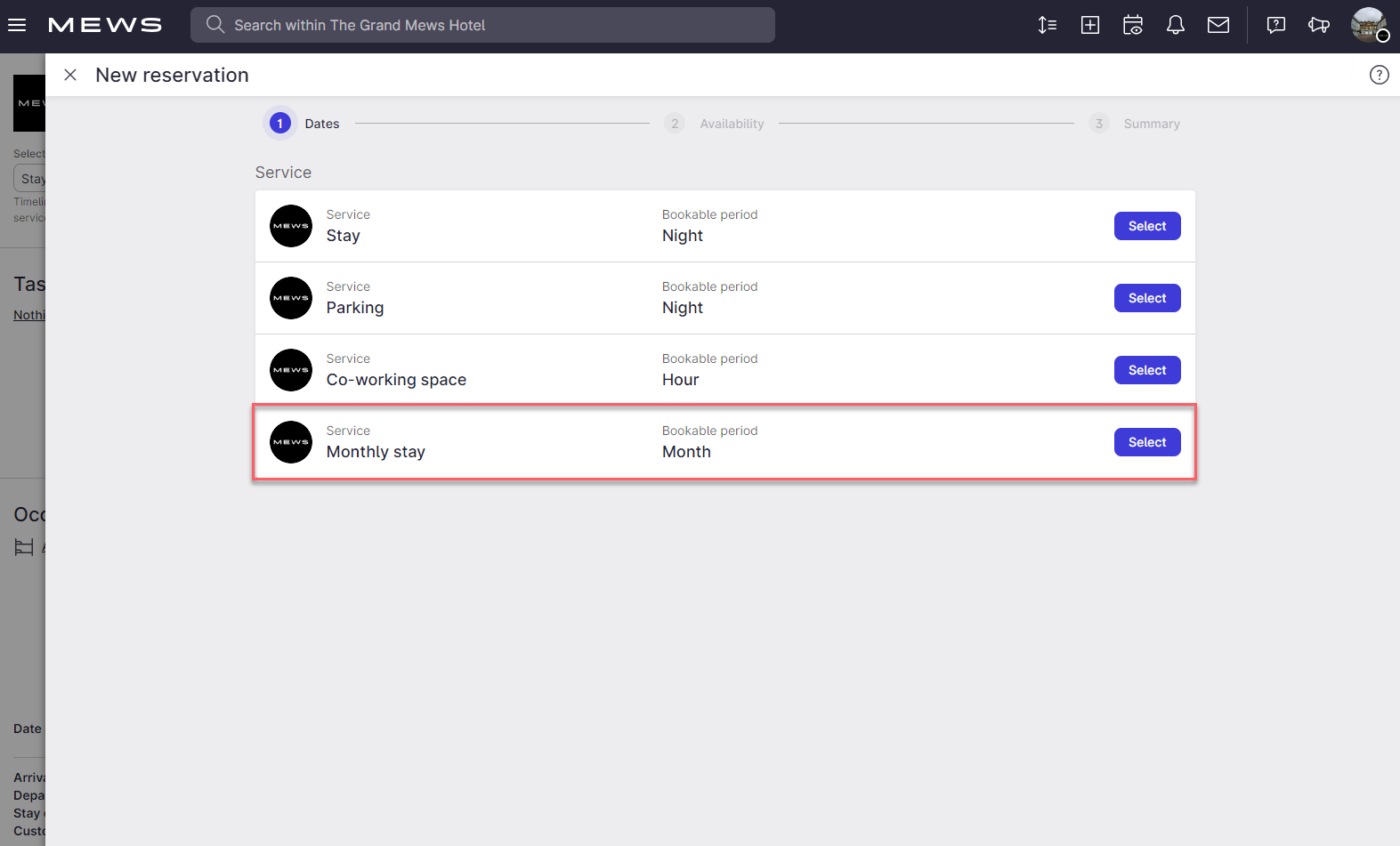Open the notifications bell
The width and height of the screenshot is (1400, 846).
tap(1176, 25)
